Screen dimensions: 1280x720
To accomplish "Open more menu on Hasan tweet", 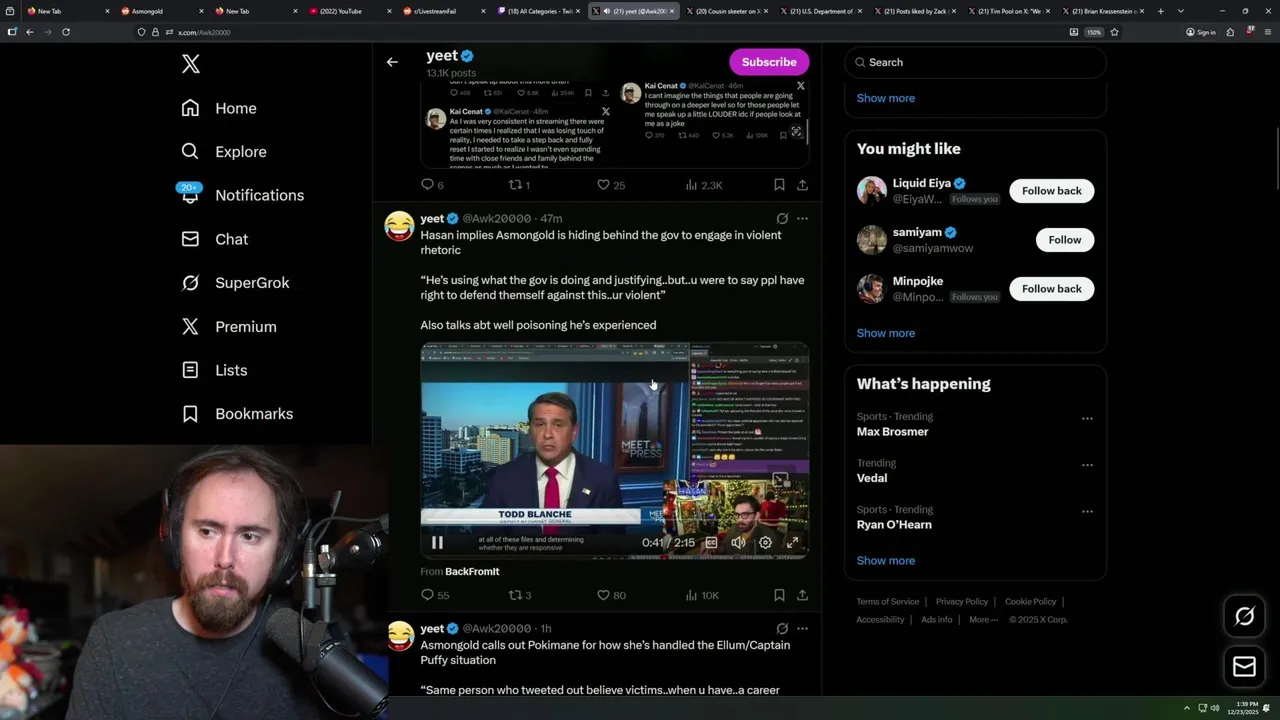I will (x=802, y=218).
